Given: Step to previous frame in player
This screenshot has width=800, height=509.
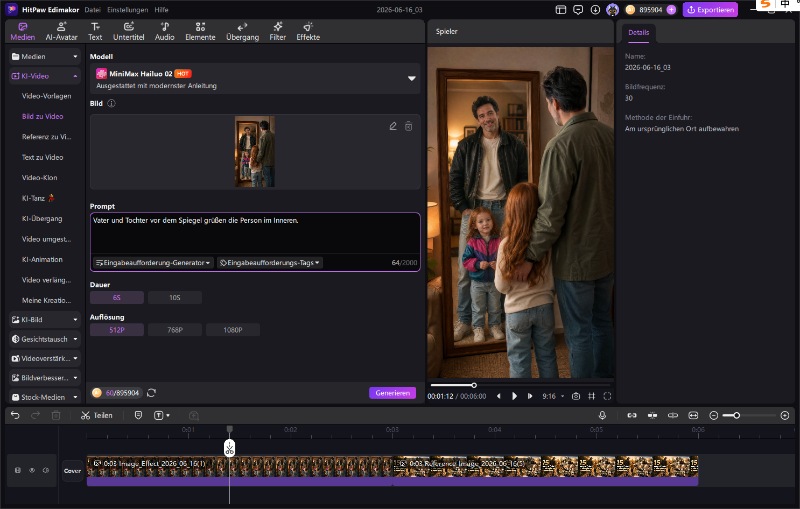Looking at the screenshot, I should (498, 396).
